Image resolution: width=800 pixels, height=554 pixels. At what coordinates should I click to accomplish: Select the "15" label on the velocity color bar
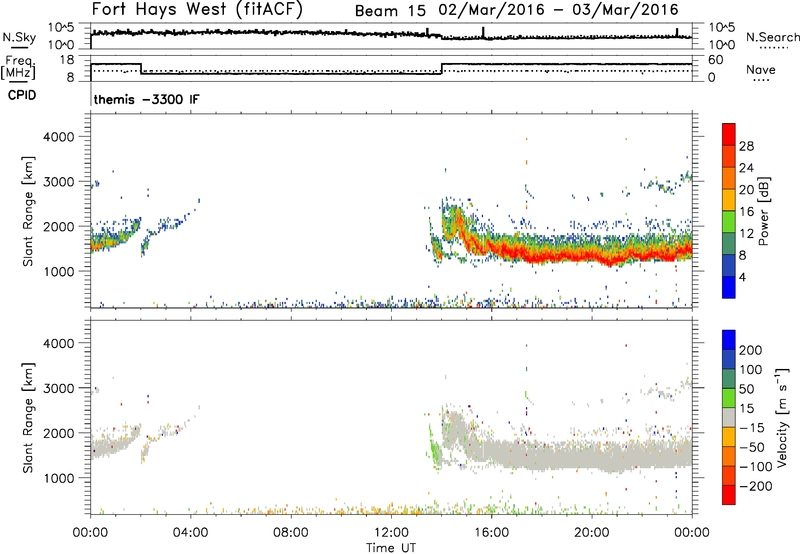[746, 409]
